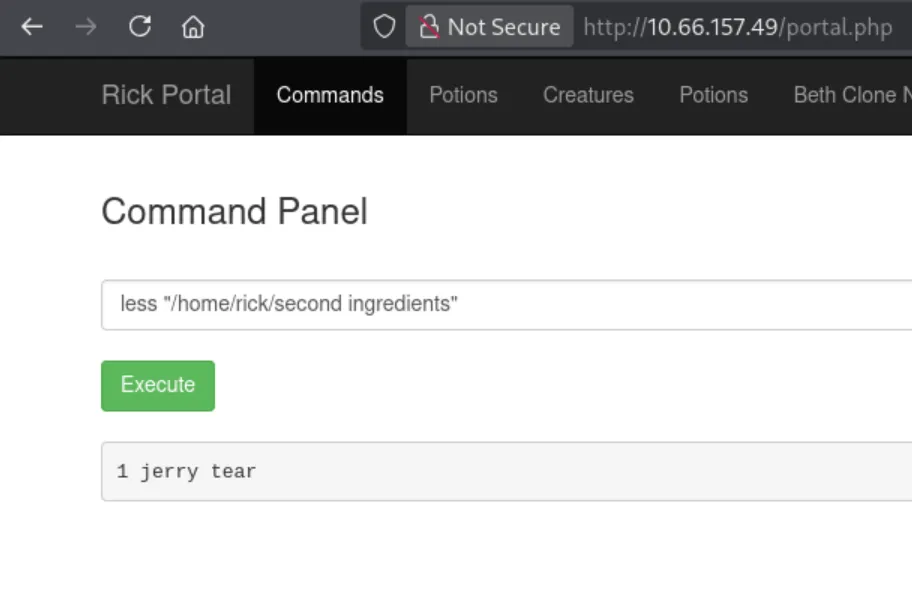Show site info via Not Secure label
This screenshot has width=912, height=598.
click(x=504, y=27)
